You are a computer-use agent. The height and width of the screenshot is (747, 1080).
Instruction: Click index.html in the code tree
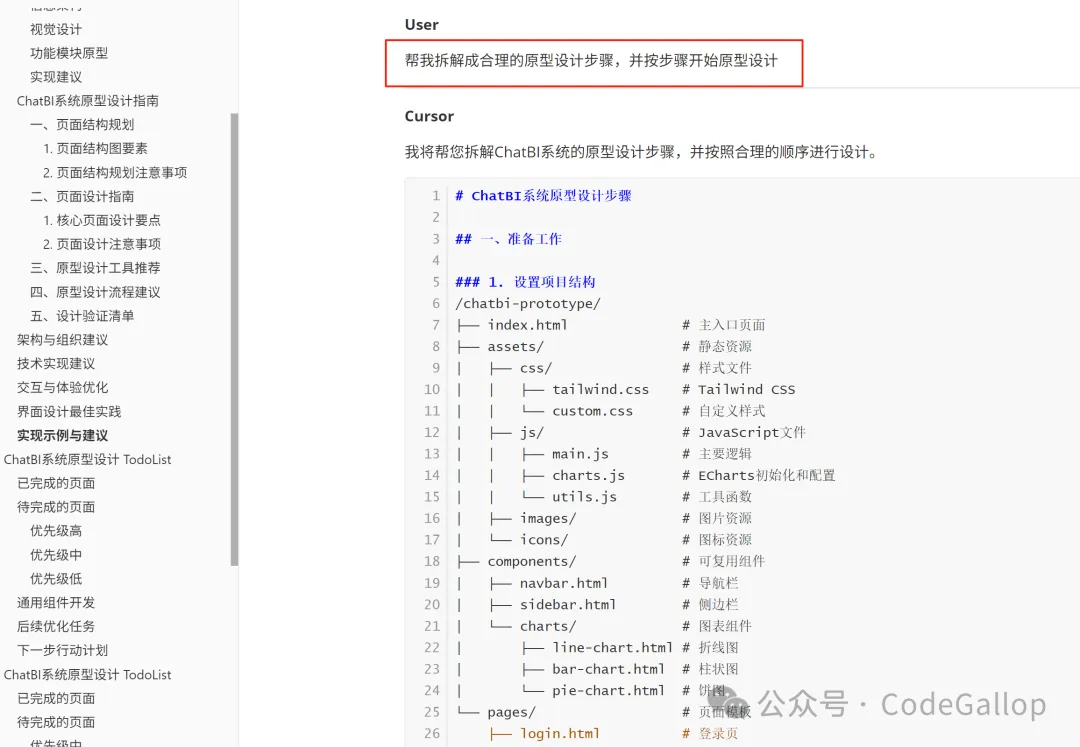(528, 325)
